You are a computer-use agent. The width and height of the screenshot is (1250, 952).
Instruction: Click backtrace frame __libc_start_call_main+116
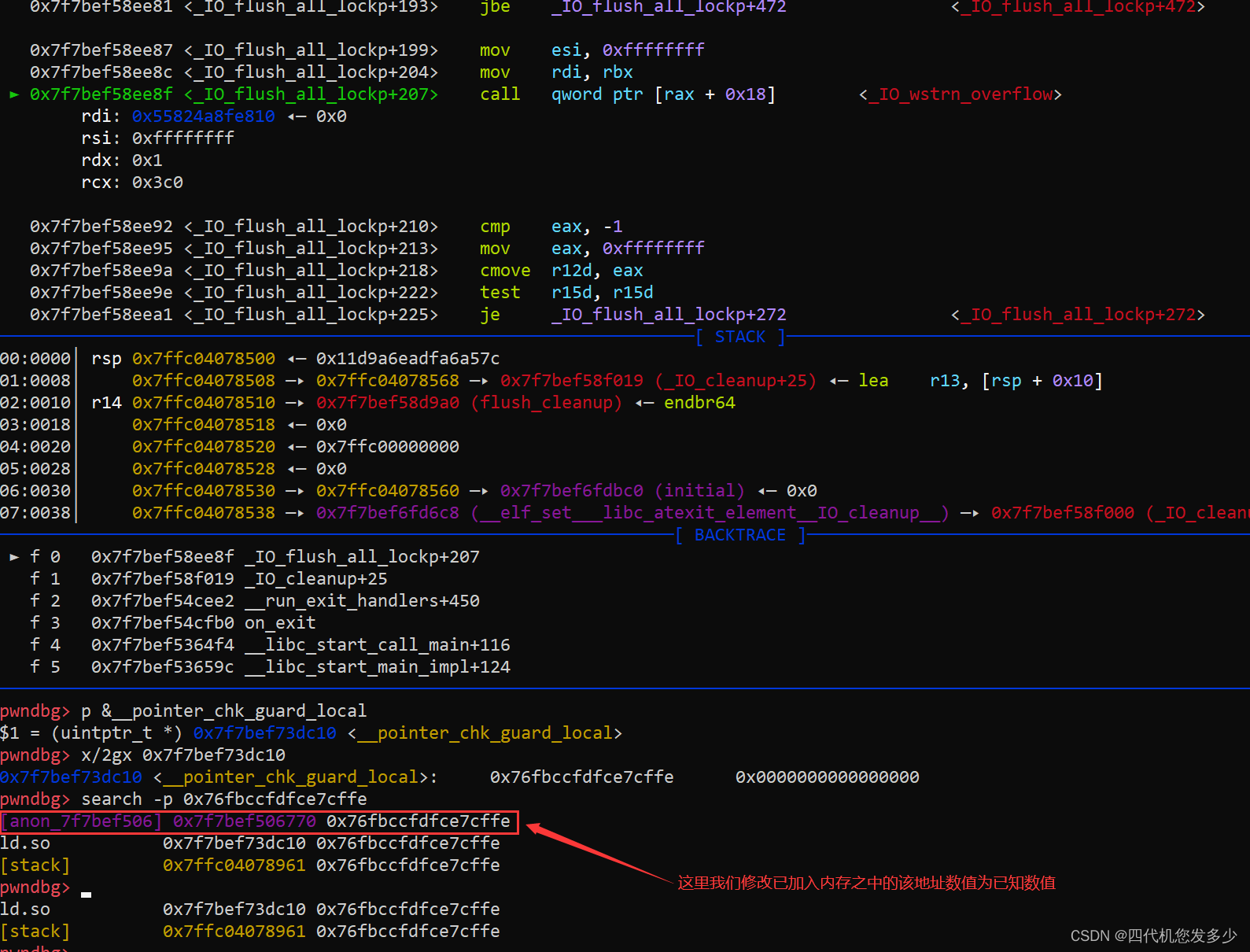pos(270,645)
